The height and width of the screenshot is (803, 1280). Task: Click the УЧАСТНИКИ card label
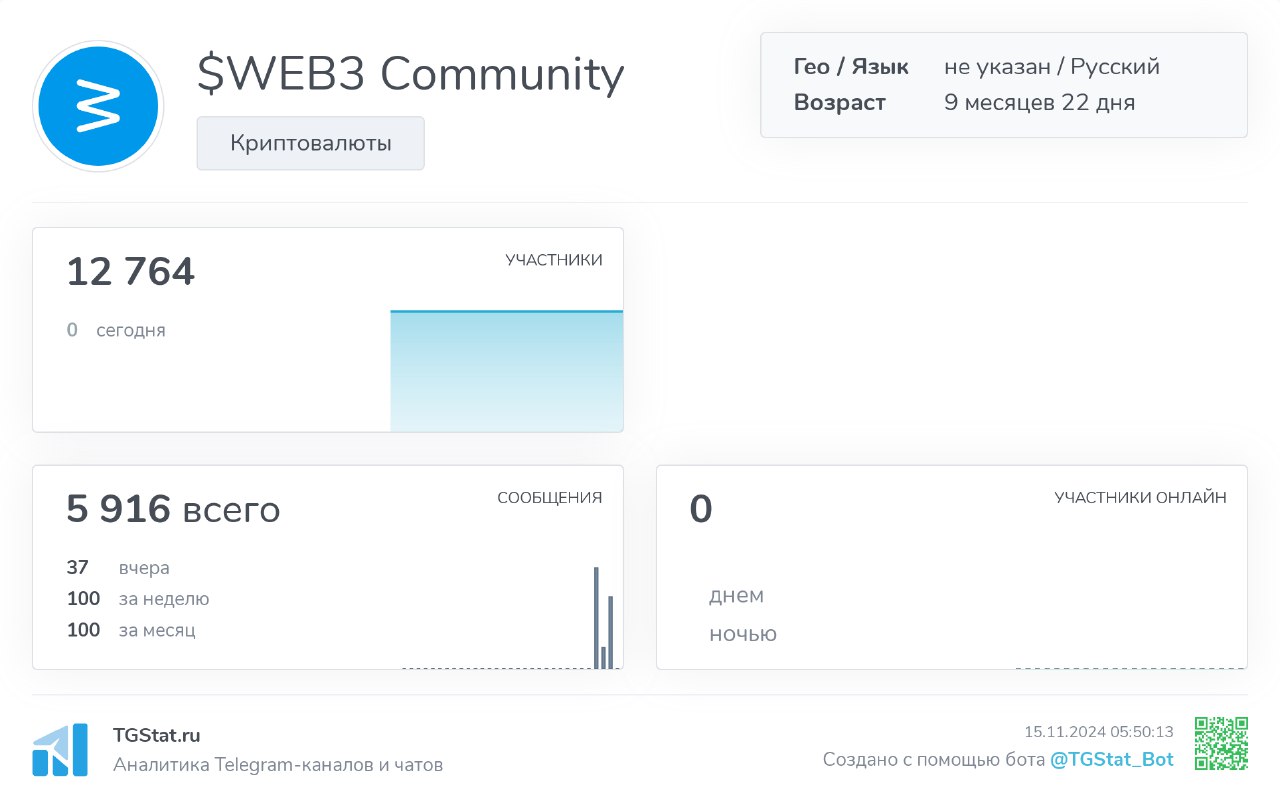554,260
